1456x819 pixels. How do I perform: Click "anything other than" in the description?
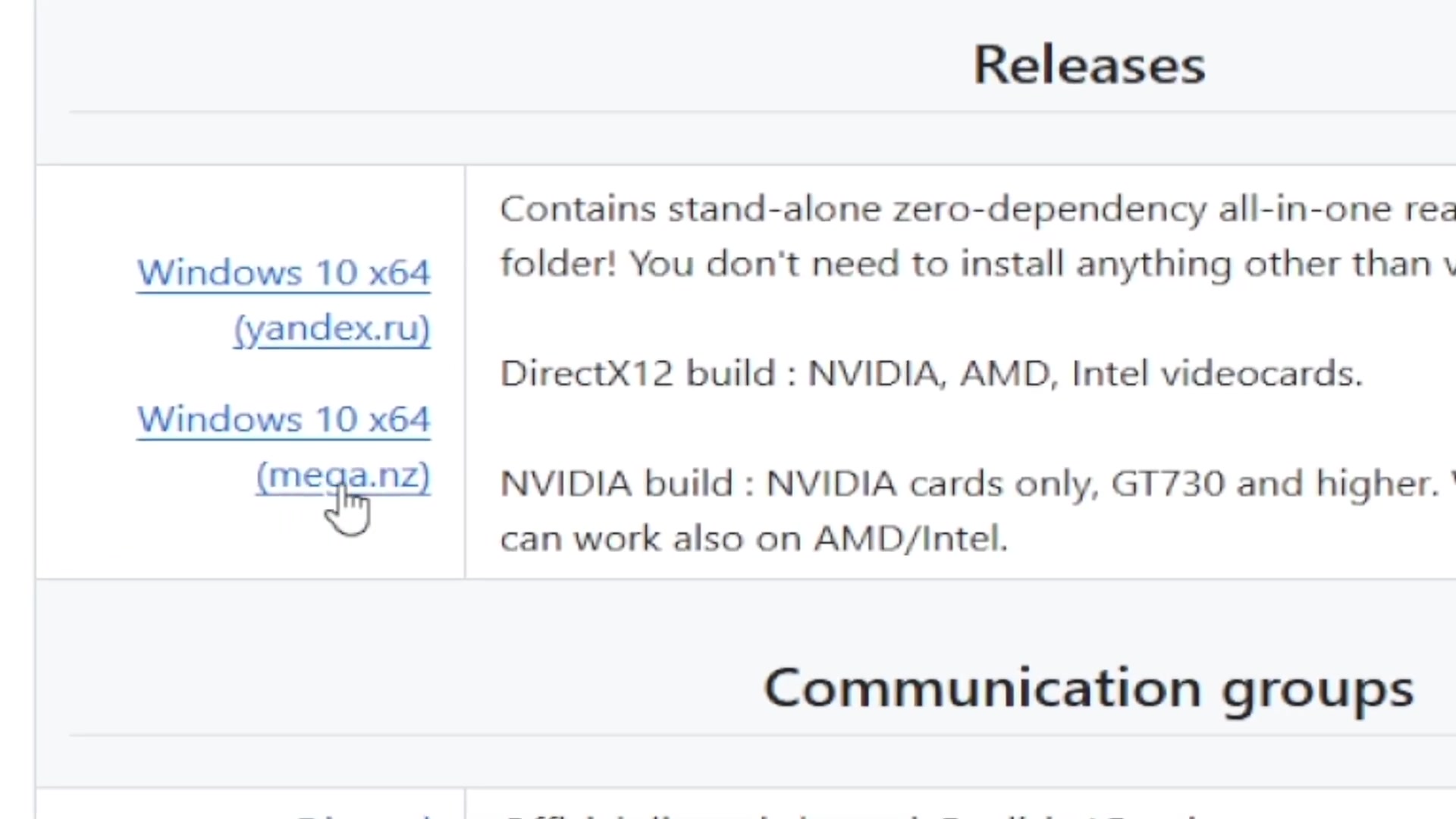[1253, 265]
